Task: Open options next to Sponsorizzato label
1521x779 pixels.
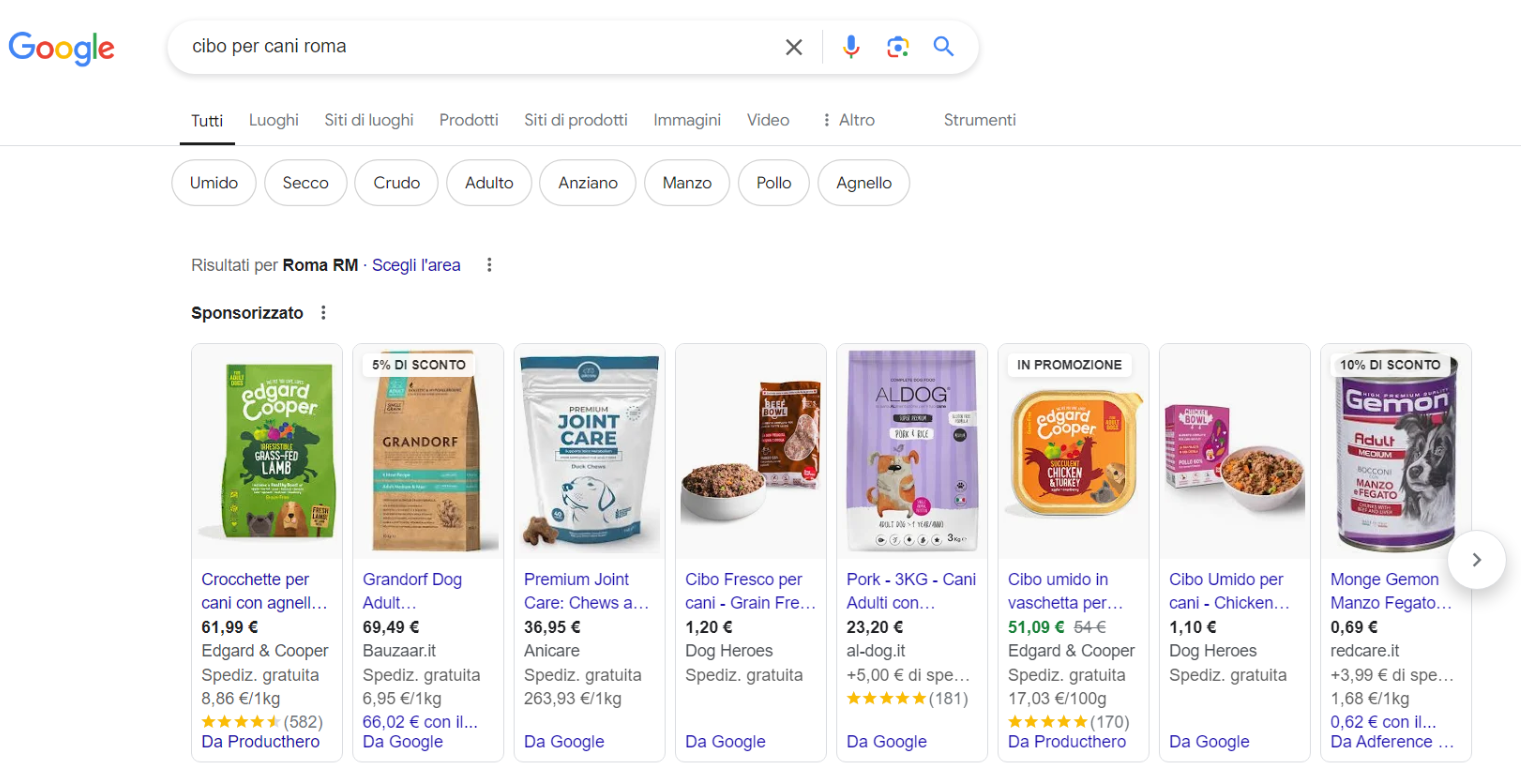Action: tap(323, 313)
